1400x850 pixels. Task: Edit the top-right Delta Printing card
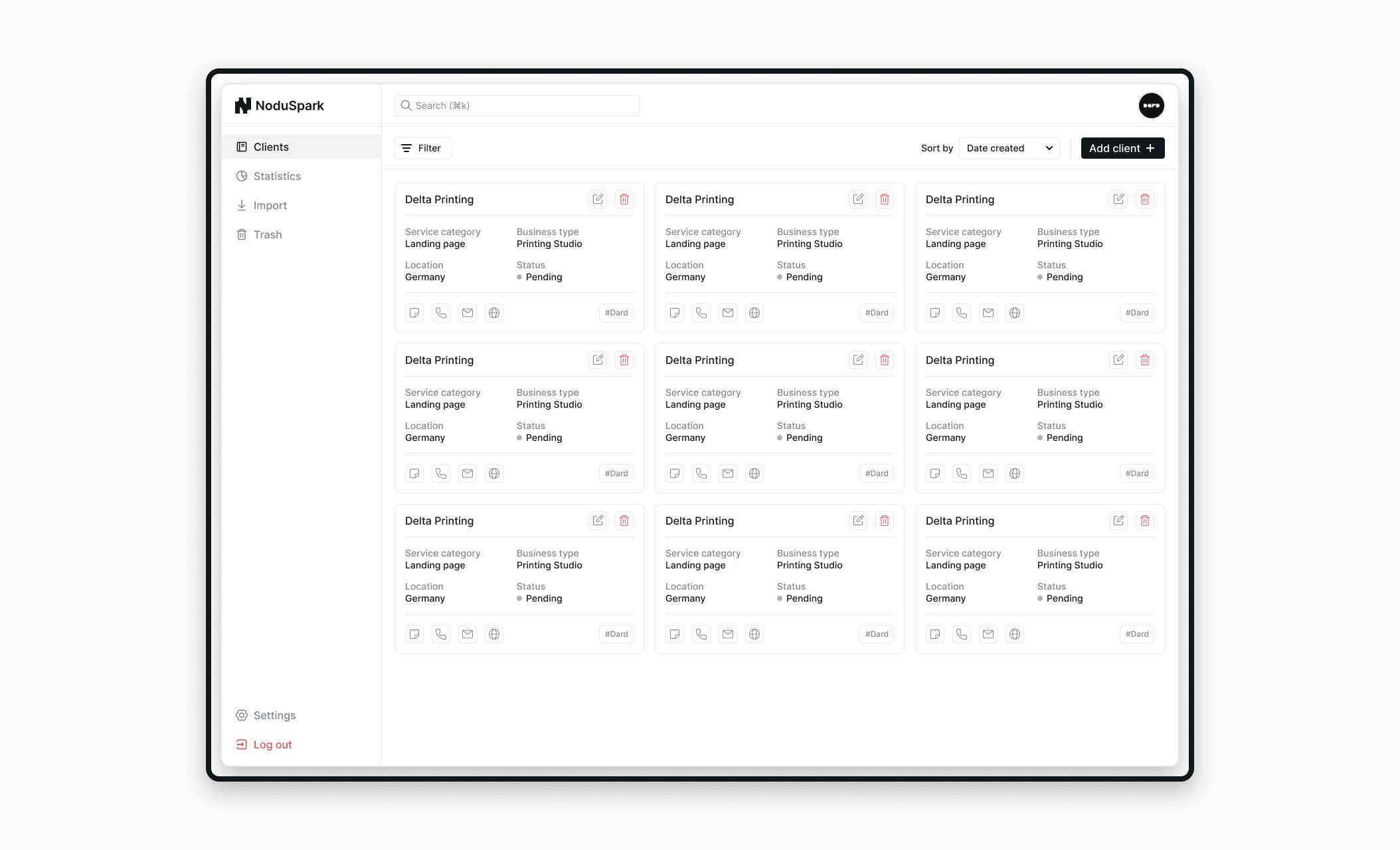coord(1118,199)
